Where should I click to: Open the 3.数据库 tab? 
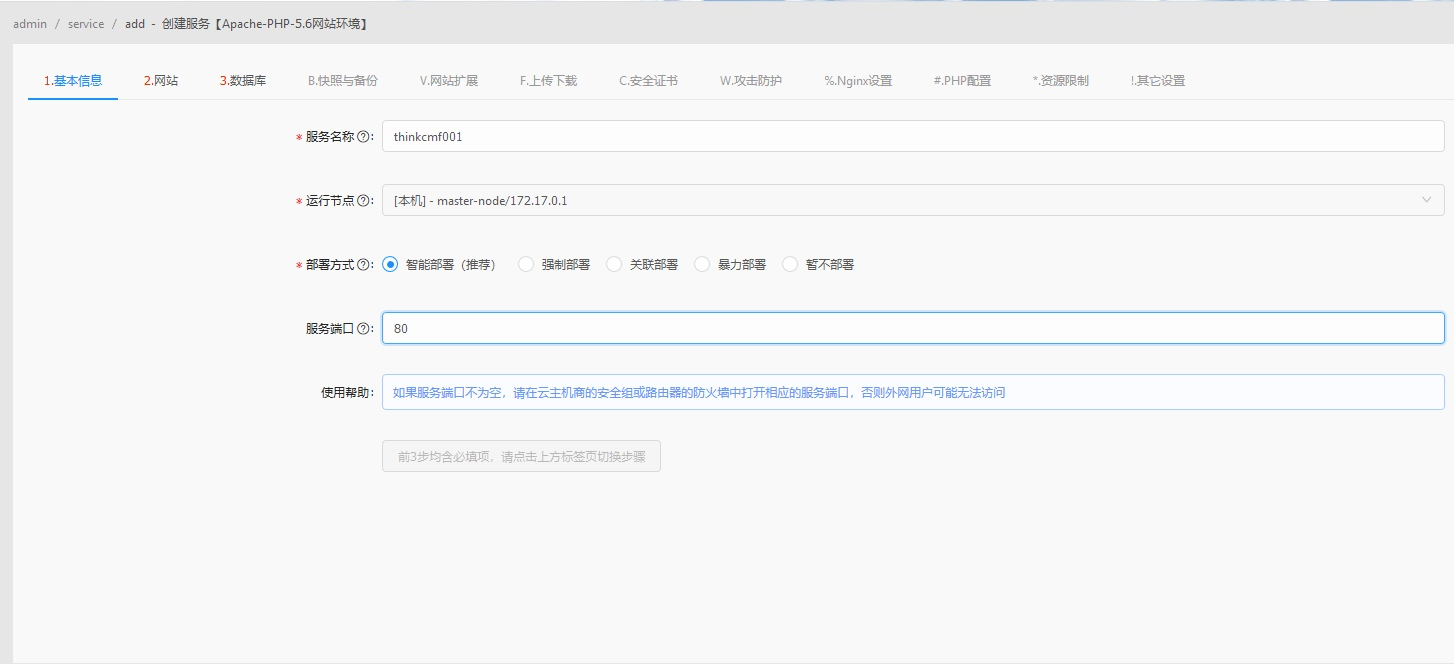click(x=243, y=81)
